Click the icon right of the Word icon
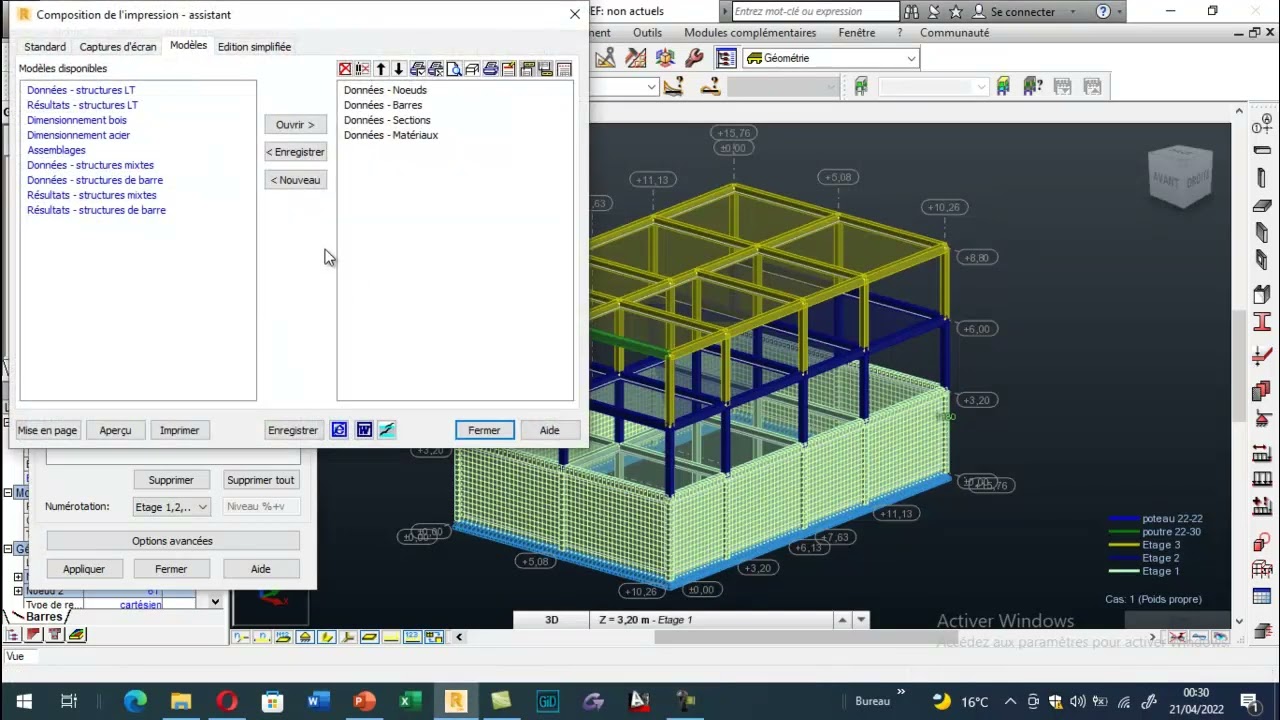The image size is (1280, 720). coord(387,430)
